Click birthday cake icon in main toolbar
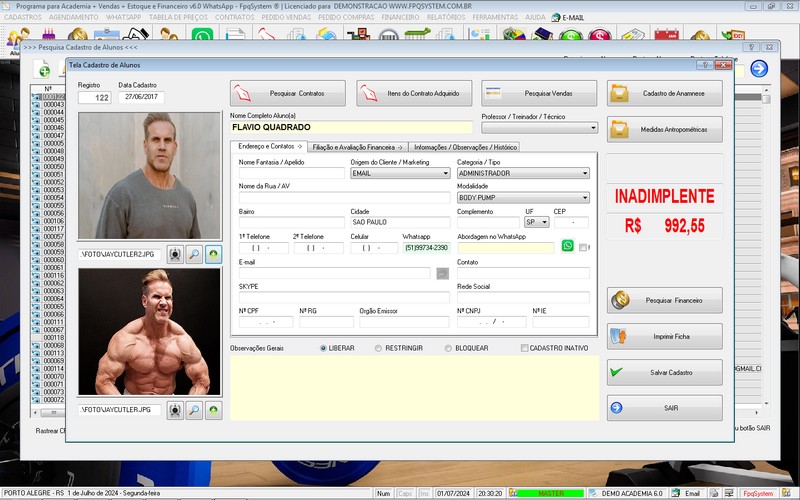Viewport: 800px width, 500px height. (48, 34)
